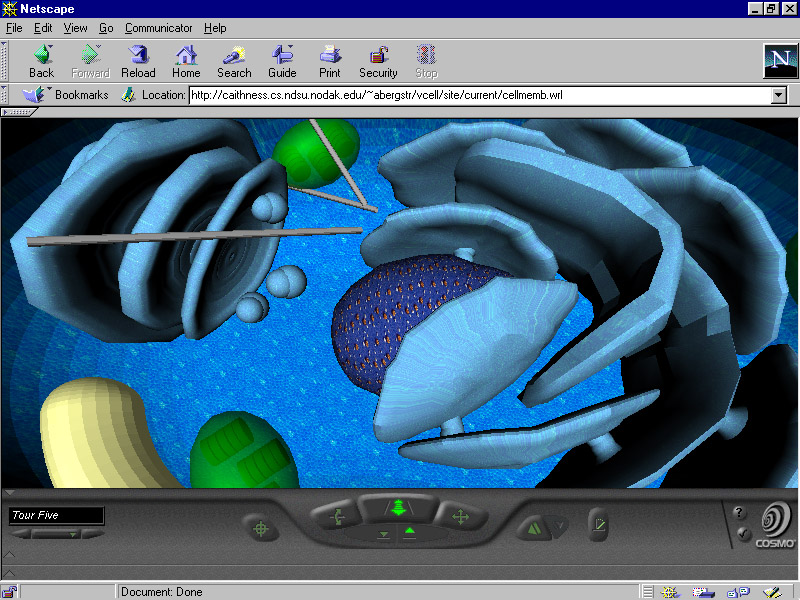Go to the Home page
The image size is (800, 600).
pos(186,61)
